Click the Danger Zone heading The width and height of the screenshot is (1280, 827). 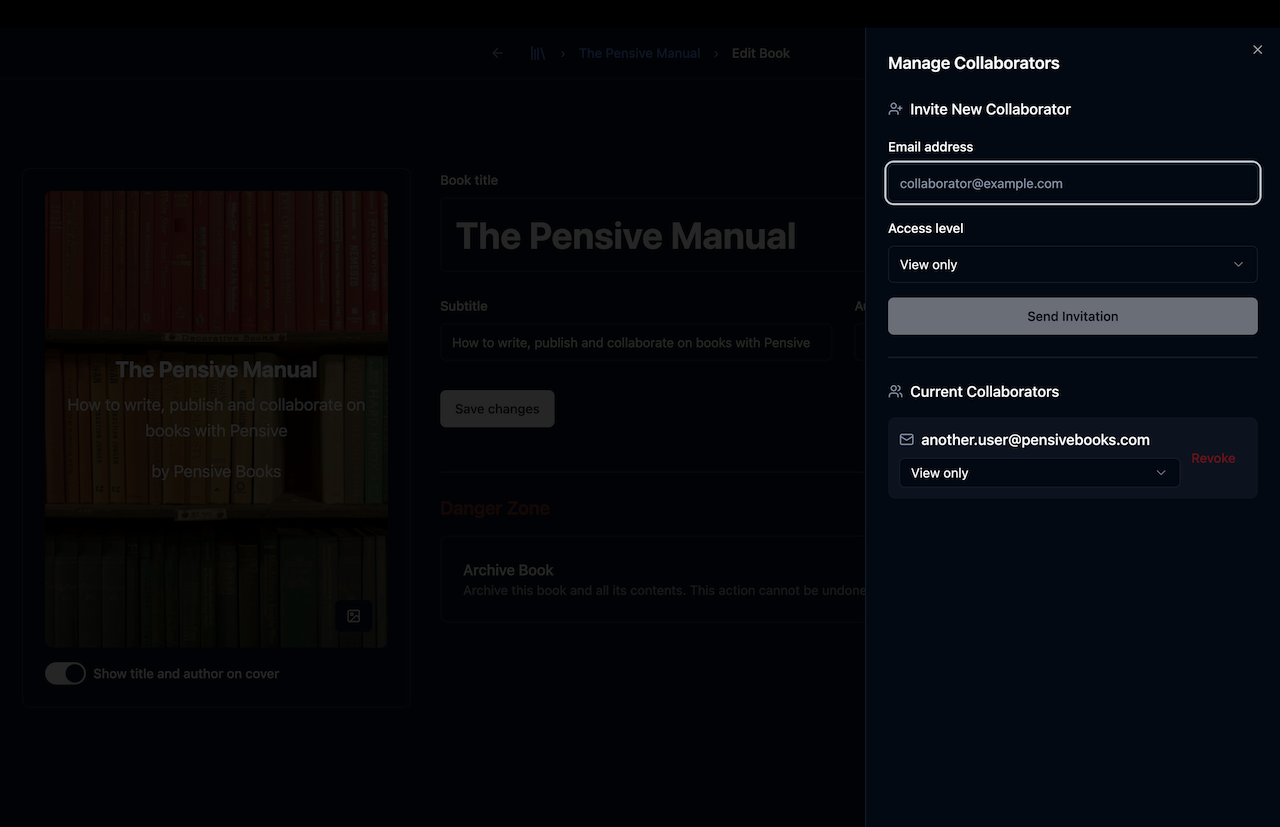click(x=495, y=508)
